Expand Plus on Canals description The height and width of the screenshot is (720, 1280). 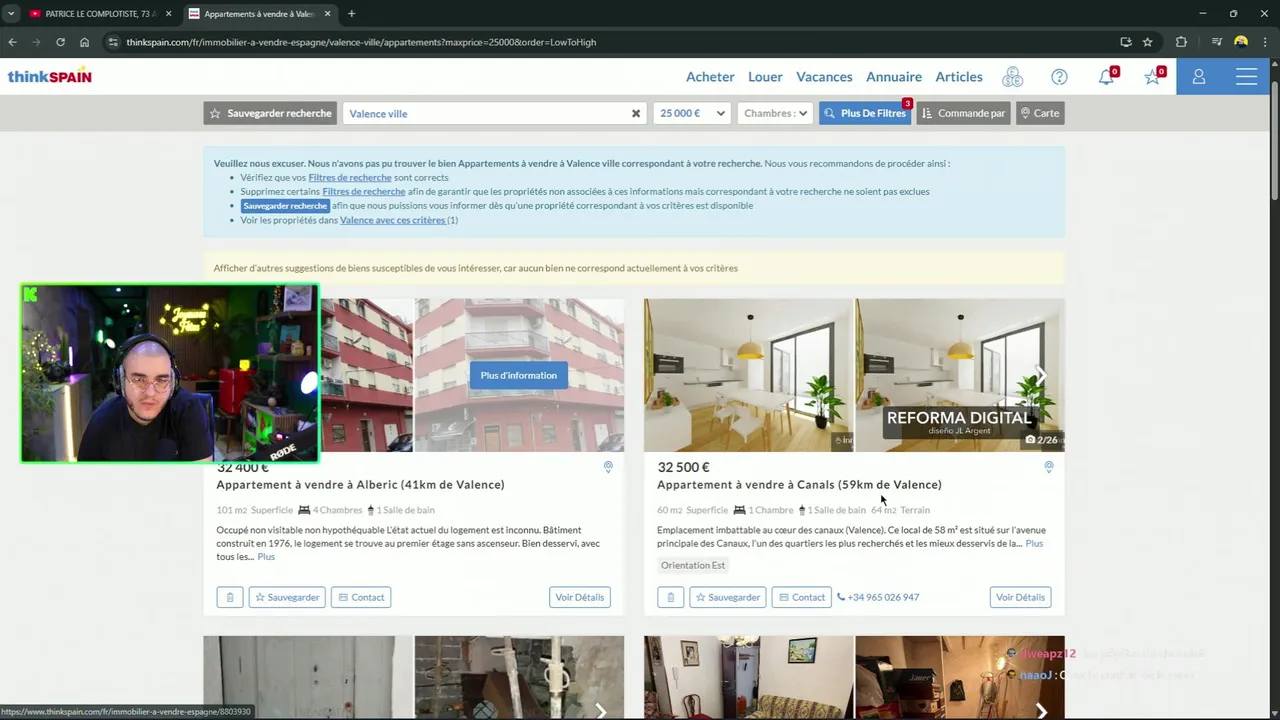pos(1034,544)
